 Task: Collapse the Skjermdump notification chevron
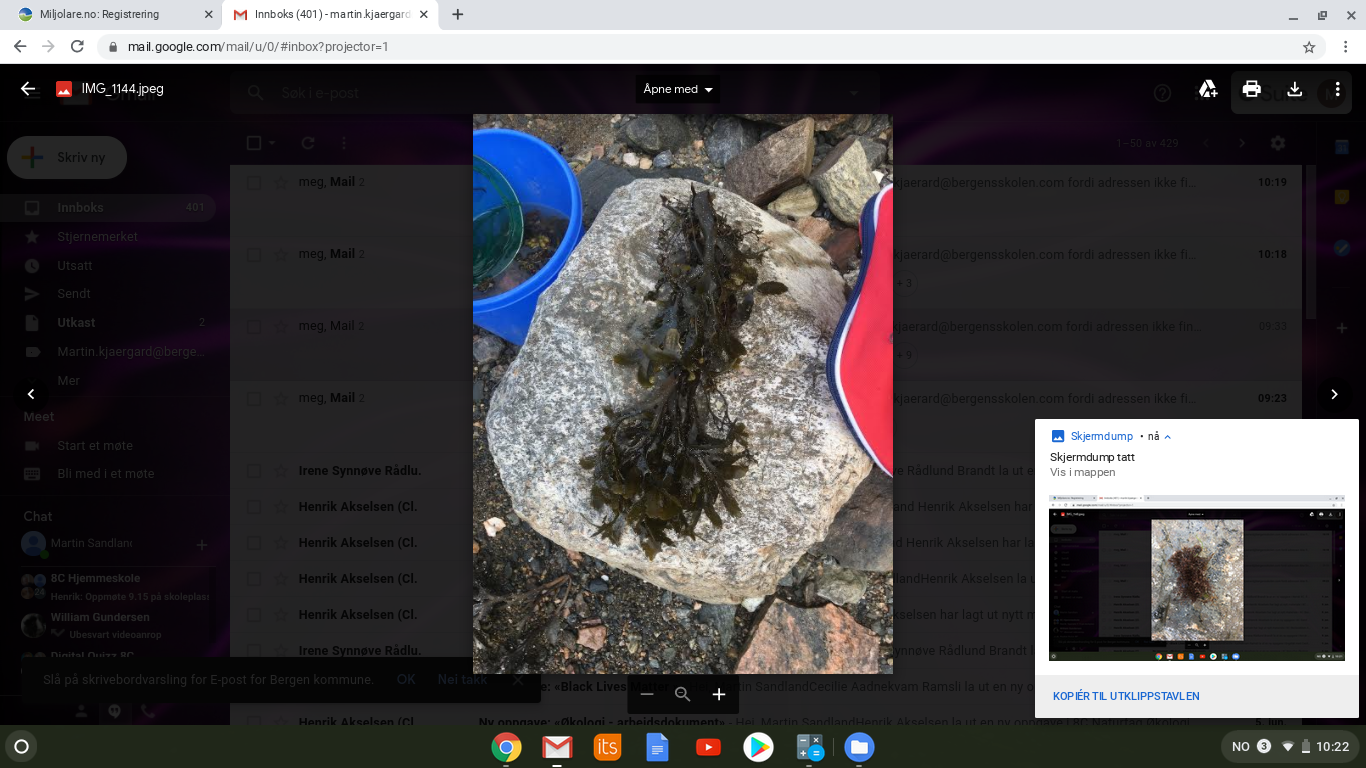[x=1167, y=436]
